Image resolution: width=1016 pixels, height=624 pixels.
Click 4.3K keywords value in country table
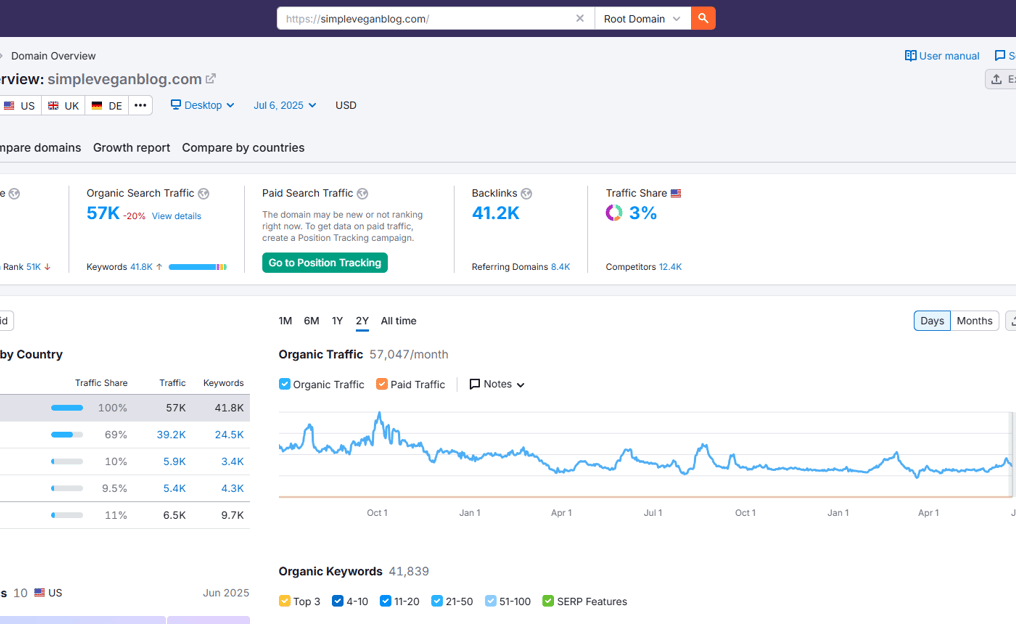click(232, 489)
